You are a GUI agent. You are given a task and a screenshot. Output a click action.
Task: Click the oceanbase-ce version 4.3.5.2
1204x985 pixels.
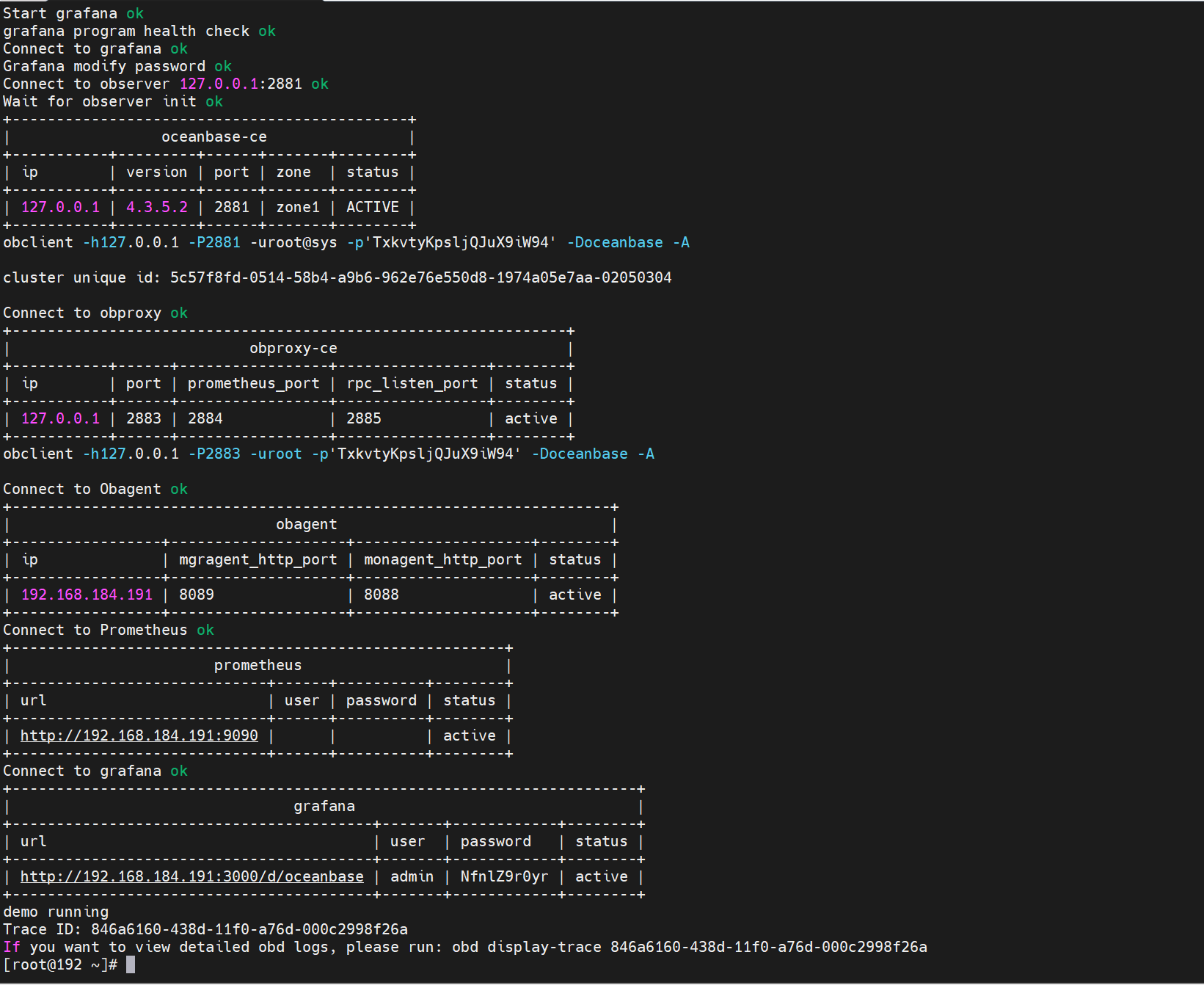[157, 207]
